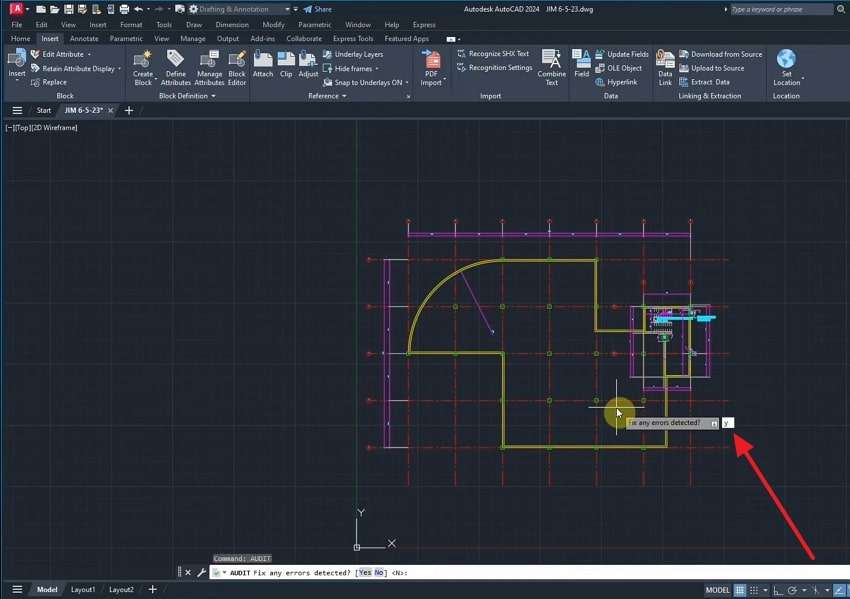Open the Set Location dropdown arrow
Image resolution: width=850 pixels, height=599 pixels.
802,80
